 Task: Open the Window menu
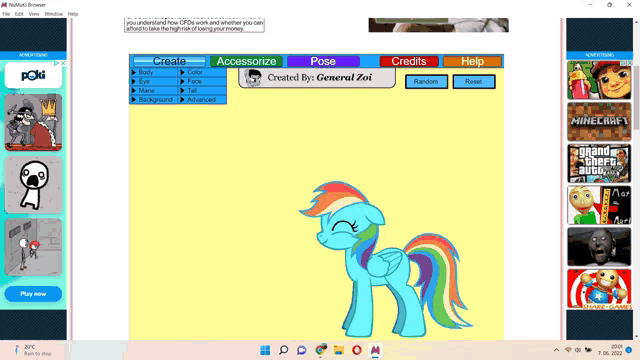pos(53,14)
